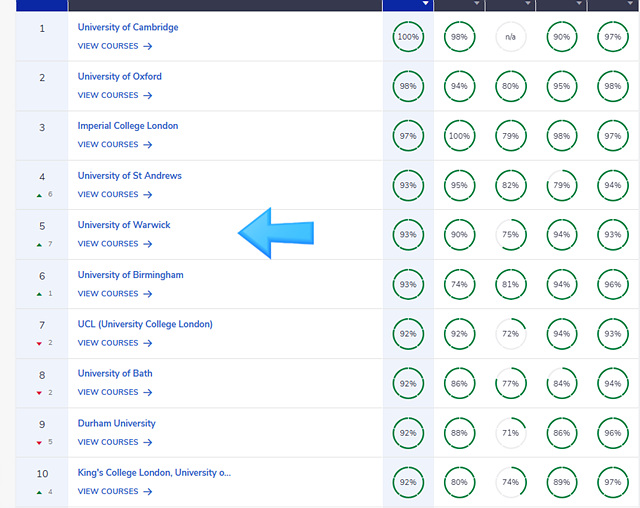The image size is (640, 508).
Task: Click Durham's 86% score circle
Action: [x=562, y=433]
